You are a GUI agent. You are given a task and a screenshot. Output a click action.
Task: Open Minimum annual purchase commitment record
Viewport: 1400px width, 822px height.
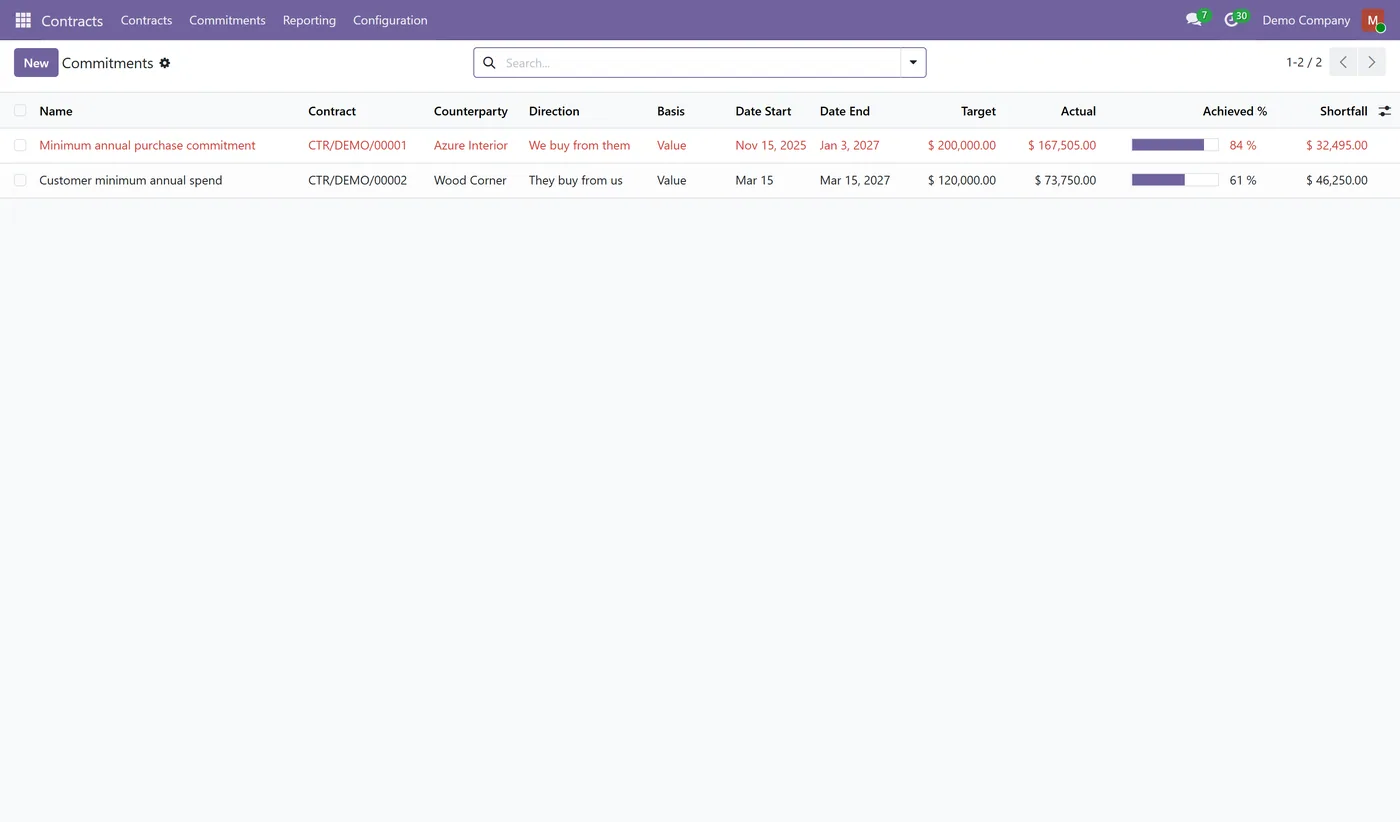(147, 145)
